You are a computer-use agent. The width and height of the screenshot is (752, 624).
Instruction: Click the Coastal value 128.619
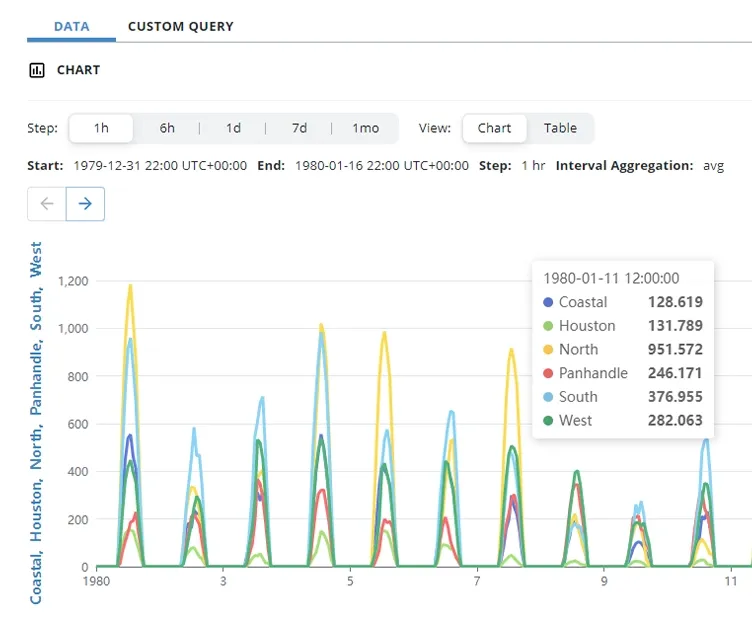pyautogui.click(x=675, y=302)
